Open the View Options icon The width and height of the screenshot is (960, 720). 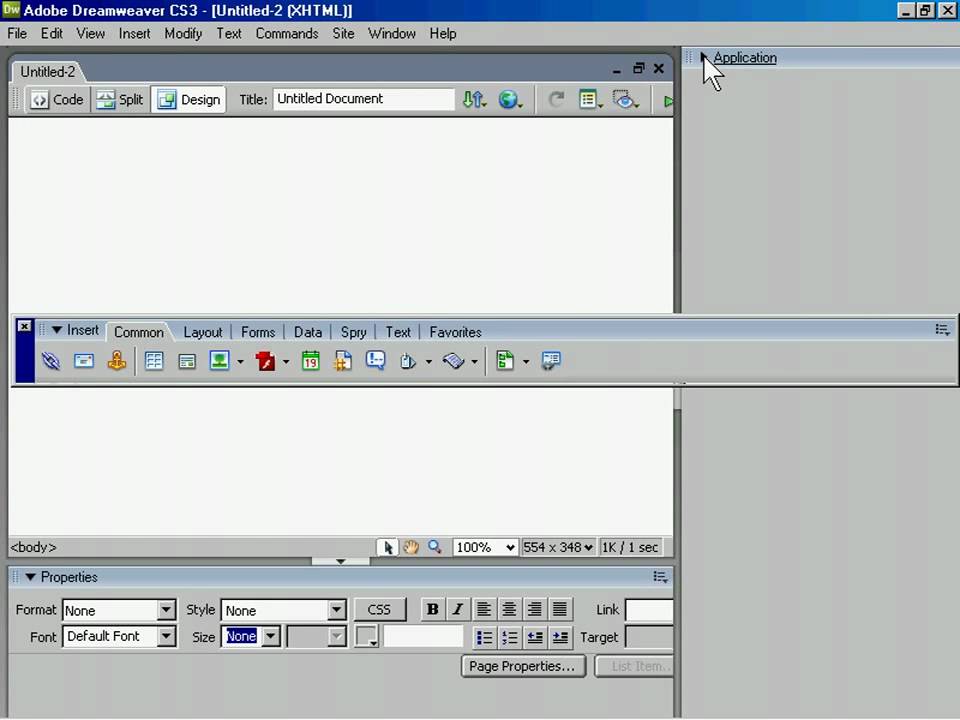(591, 100)
